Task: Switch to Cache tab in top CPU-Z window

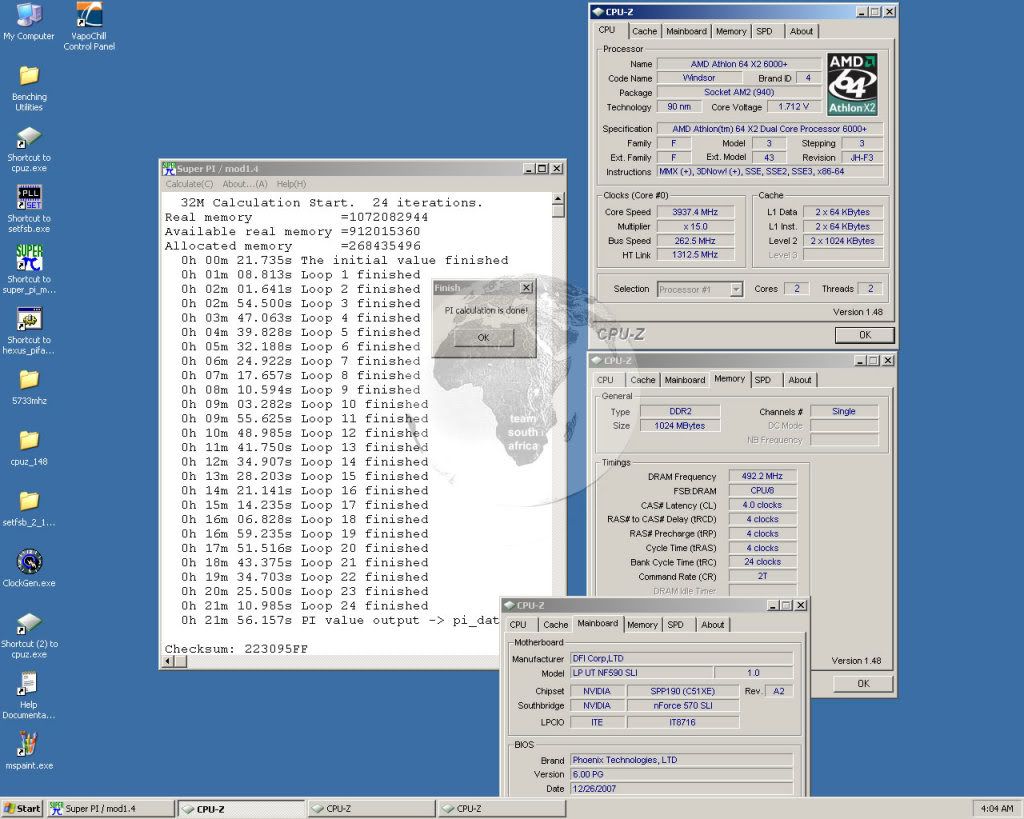Action: pyautogui.click(x=645, y=31)
